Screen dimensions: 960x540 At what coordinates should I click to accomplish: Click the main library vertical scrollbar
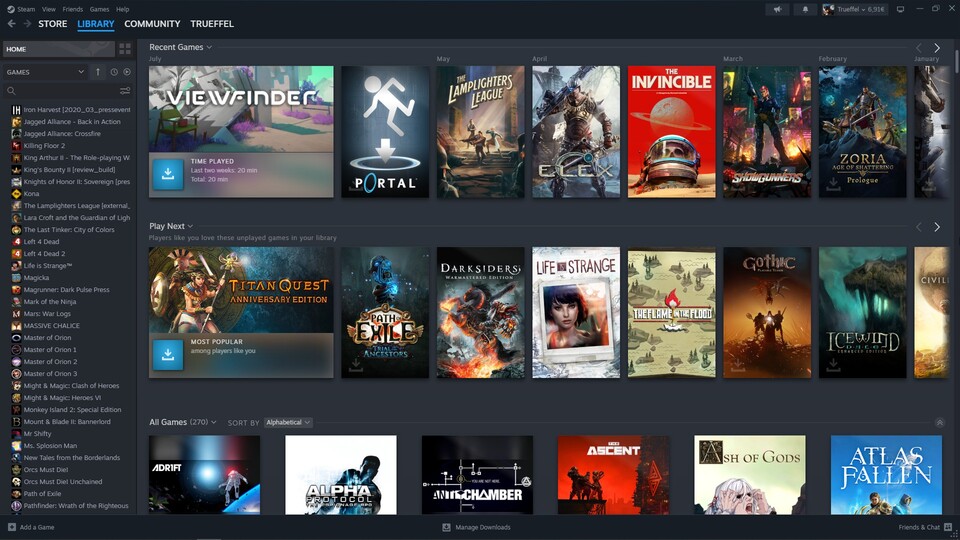(x=956, y=61)
